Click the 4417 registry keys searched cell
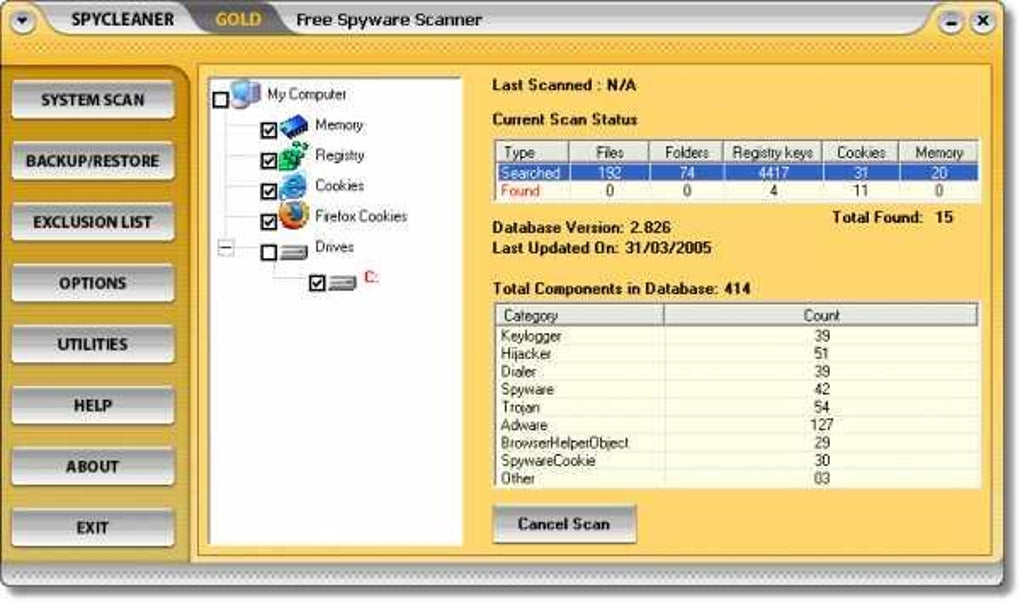 tap(773, 172)
